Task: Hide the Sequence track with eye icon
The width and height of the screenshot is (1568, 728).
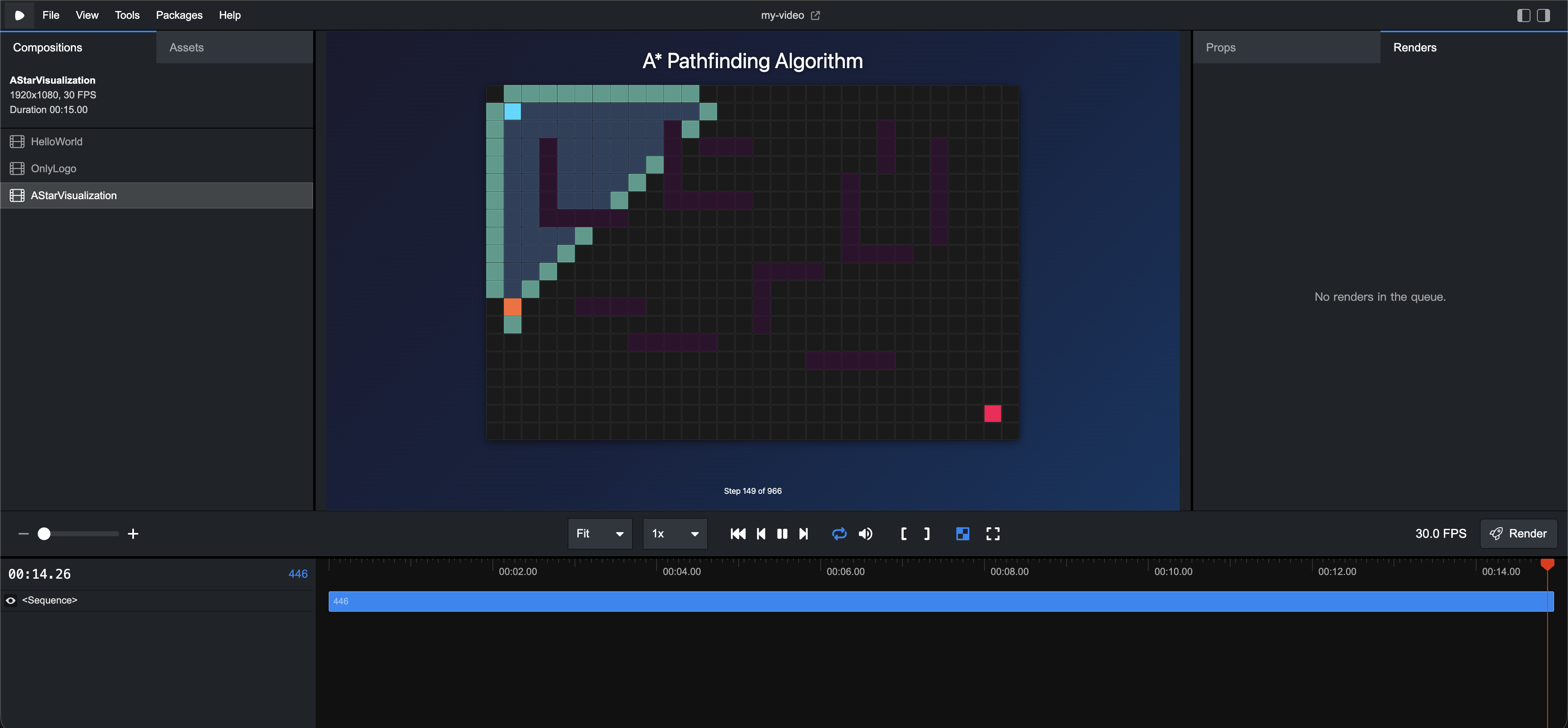Action: coord(11,600)
